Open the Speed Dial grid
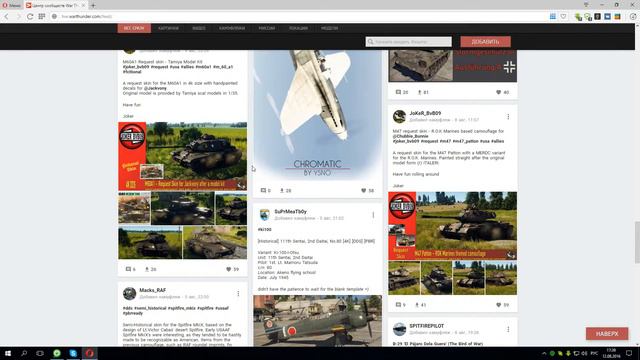This screenshot has width=640, height=360. [42, 16]
